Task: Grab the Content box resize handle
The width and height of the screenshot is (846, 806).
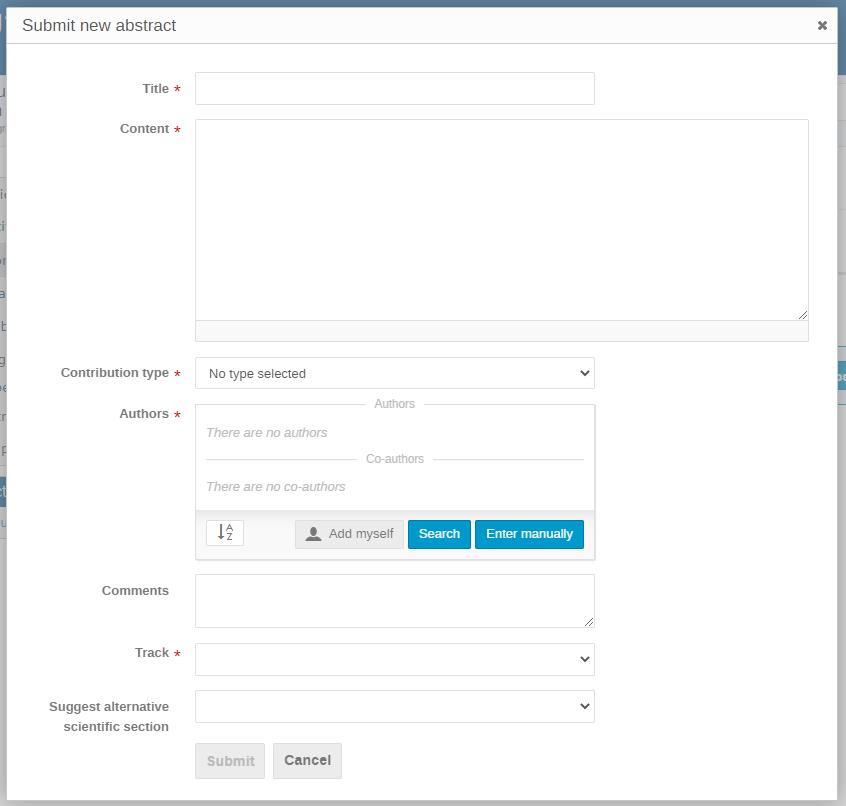Action: (x=802, y=314)
